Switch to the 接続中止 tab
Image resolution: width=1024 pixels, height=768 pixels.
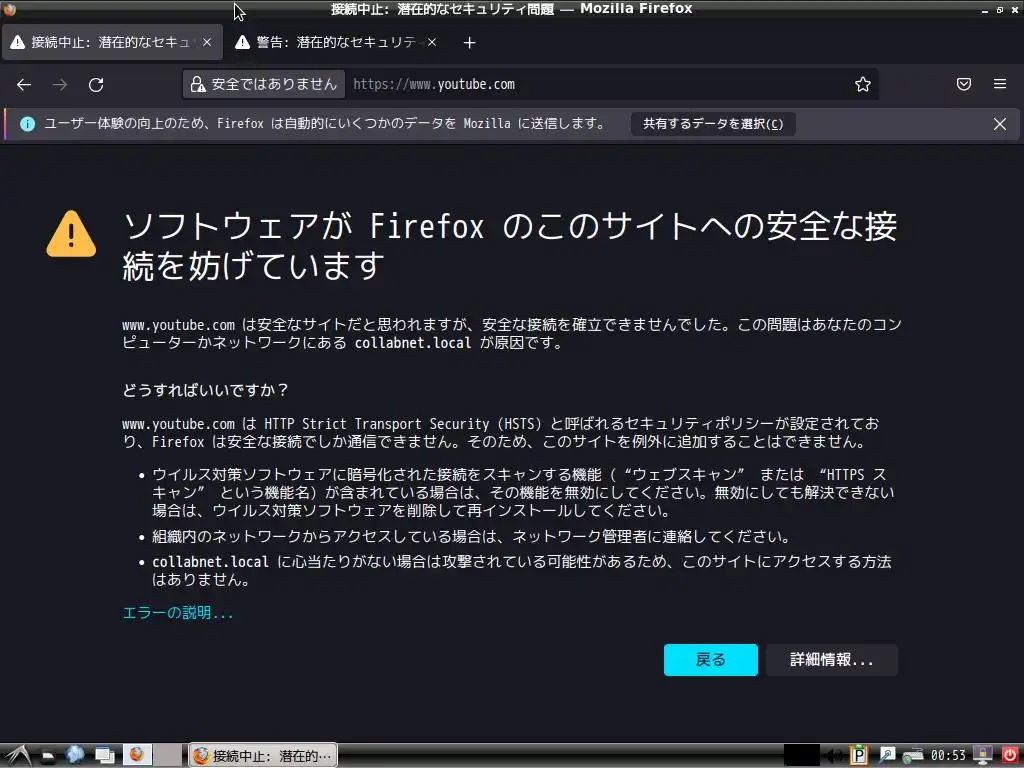point(112,42)
